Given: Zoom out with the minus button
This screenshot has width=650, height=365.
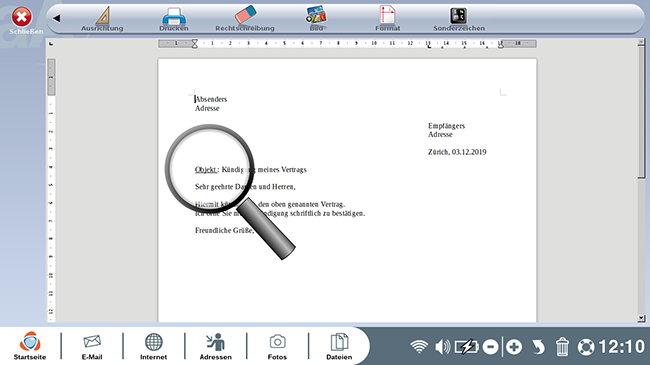Looking at the screenshot, I should (490, 347).
